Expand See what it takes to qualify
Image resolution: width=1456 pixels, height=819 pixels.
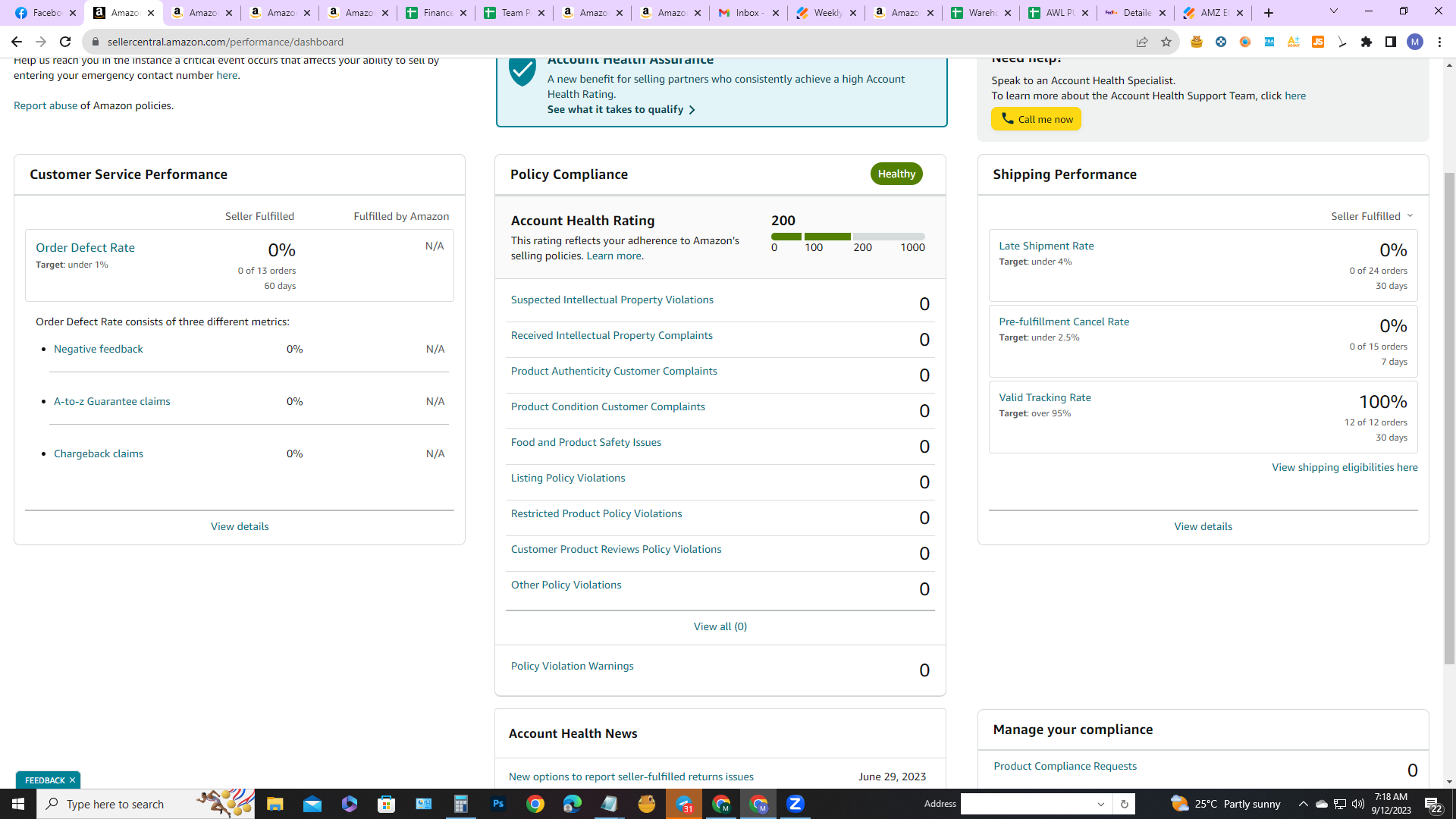[x=621, y=109]
